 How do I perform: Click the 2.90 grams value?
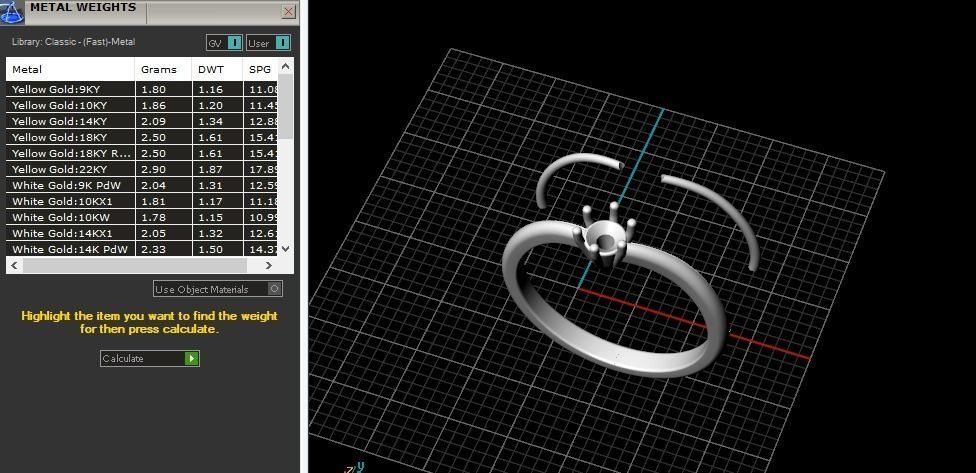click(x=153, y=169)
